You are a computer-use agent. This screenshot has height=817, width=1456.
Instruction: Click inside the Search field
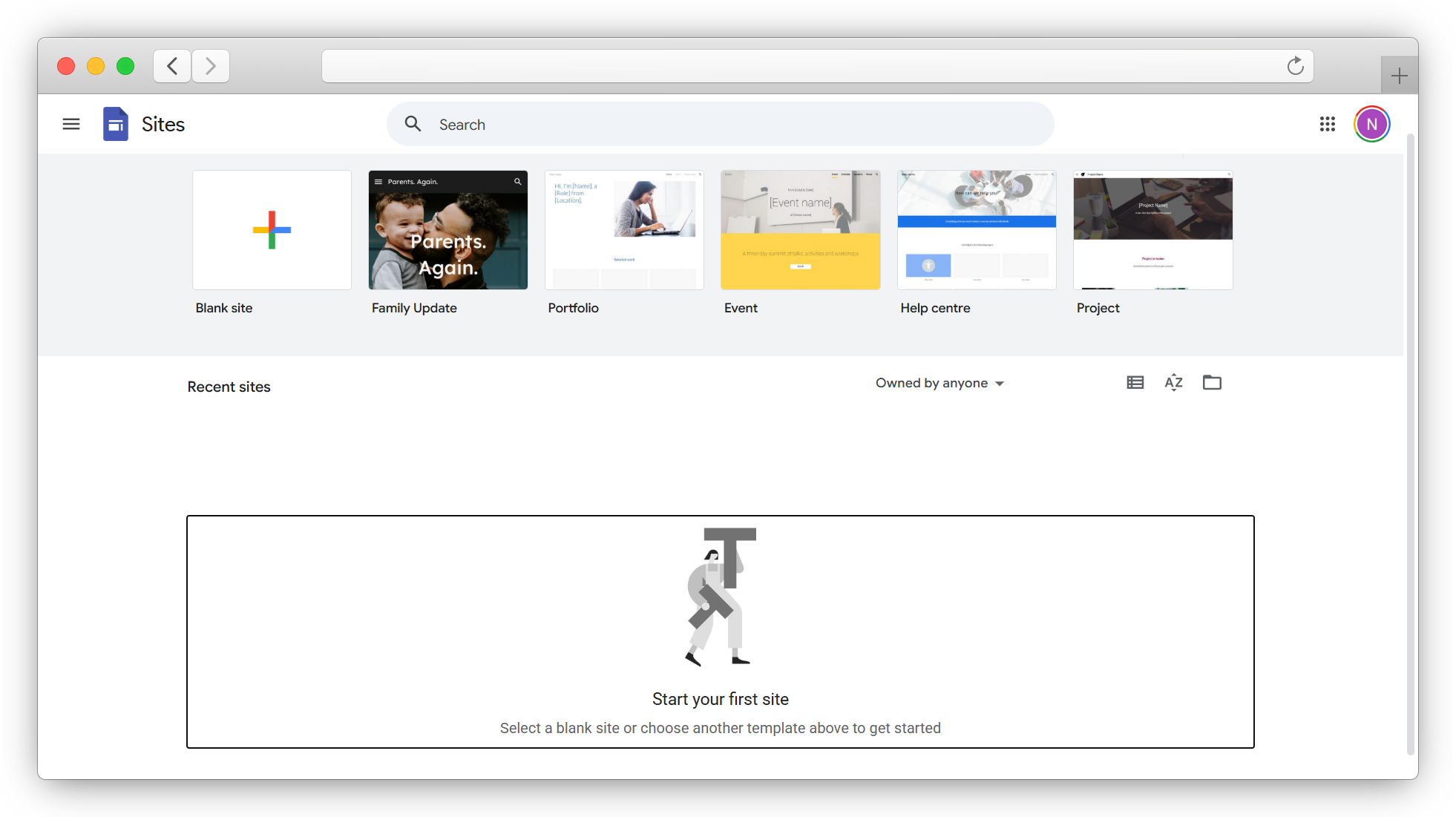tap(594, 124)
